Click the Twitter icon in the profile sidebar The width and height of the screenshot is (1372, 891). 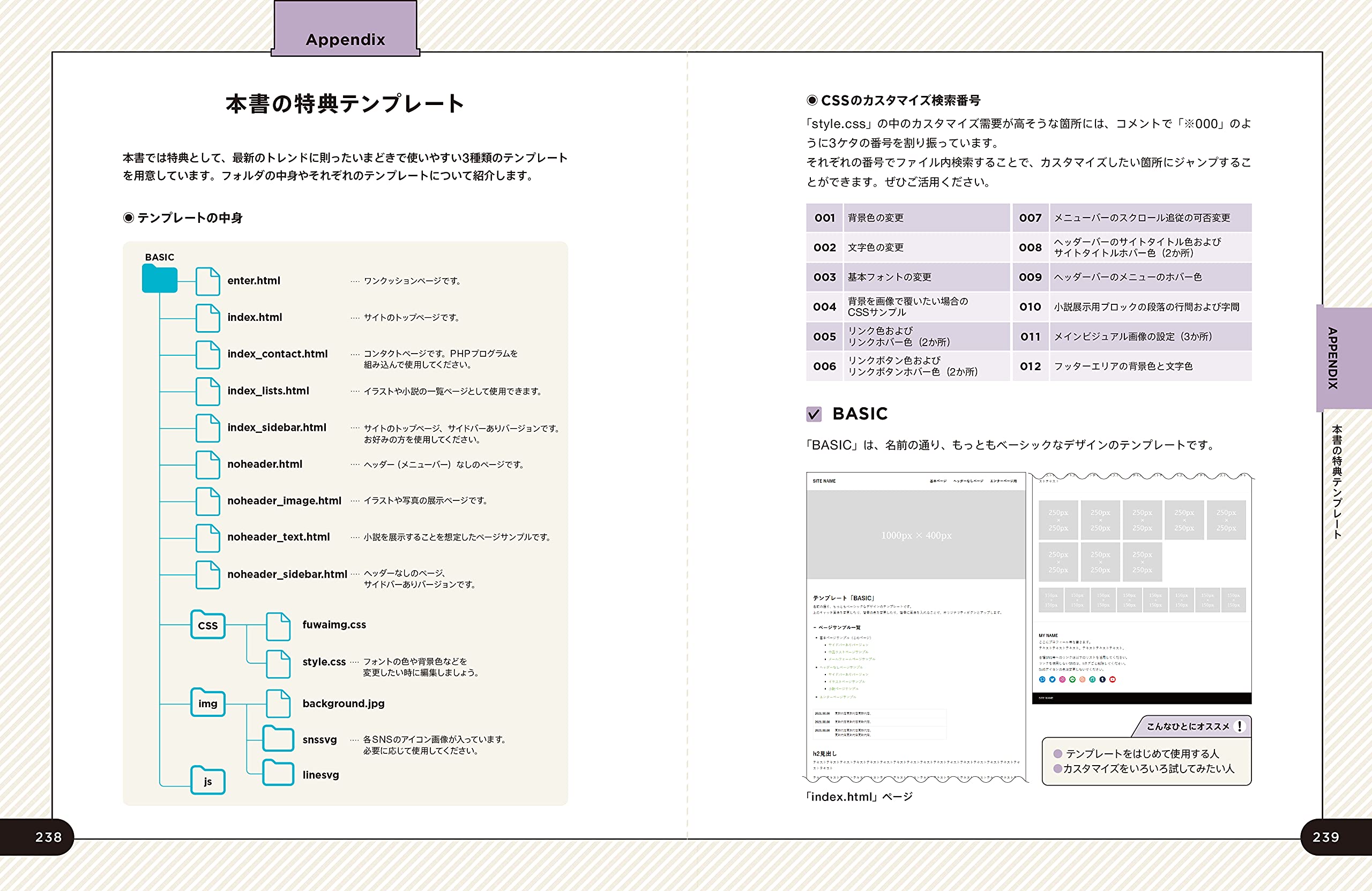click(1053, 680)
